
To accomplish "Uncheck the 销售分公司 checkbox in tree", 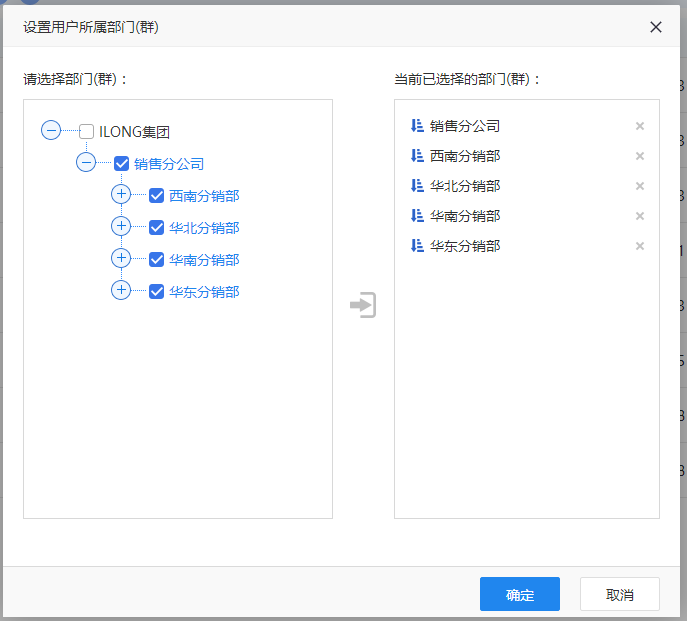I will pyautogui.click(x=122, y=163).
